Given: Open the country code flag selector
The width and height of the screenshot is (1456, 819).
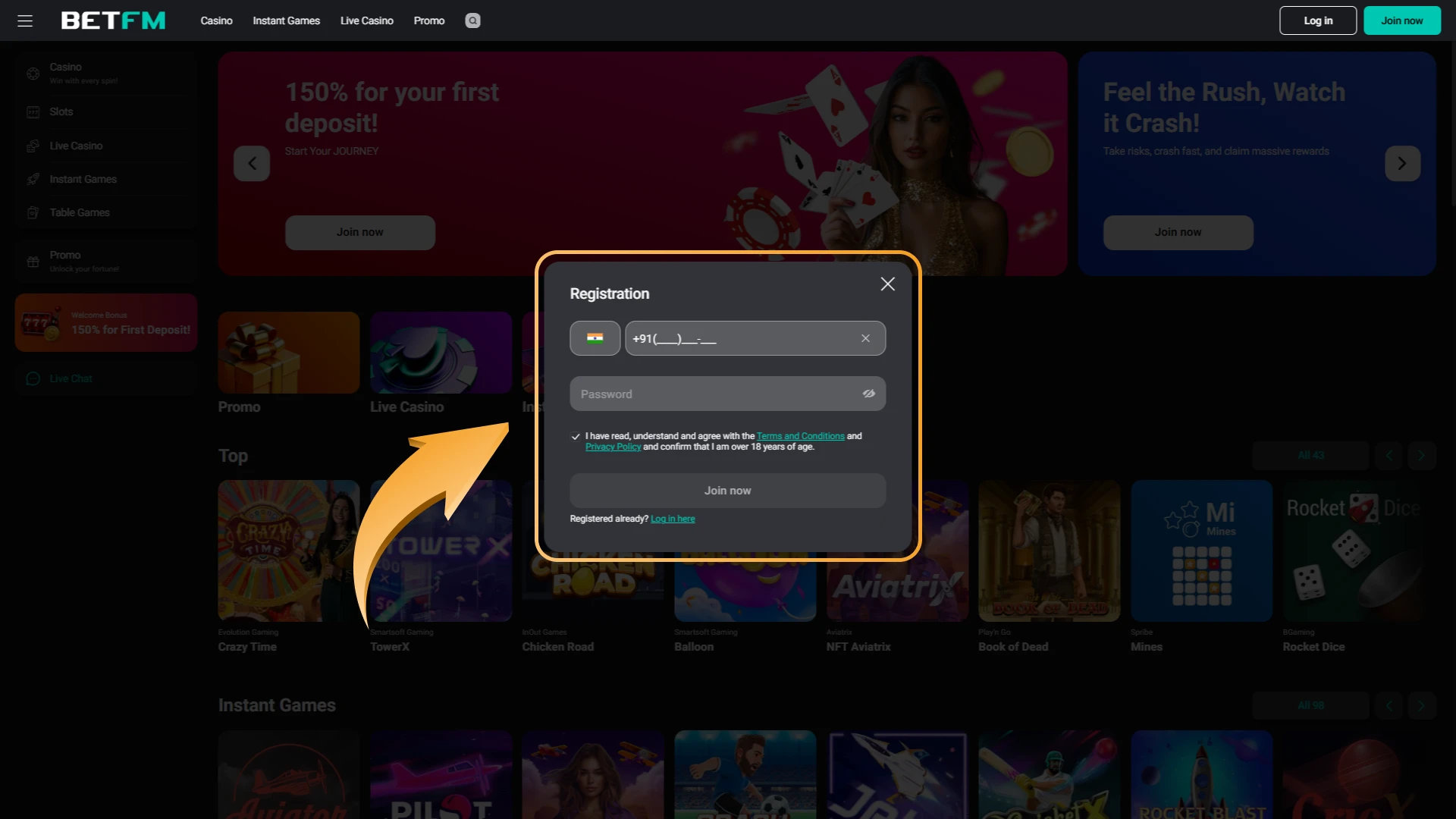Looking at the screenshot, I should click(x=595, y=338).
